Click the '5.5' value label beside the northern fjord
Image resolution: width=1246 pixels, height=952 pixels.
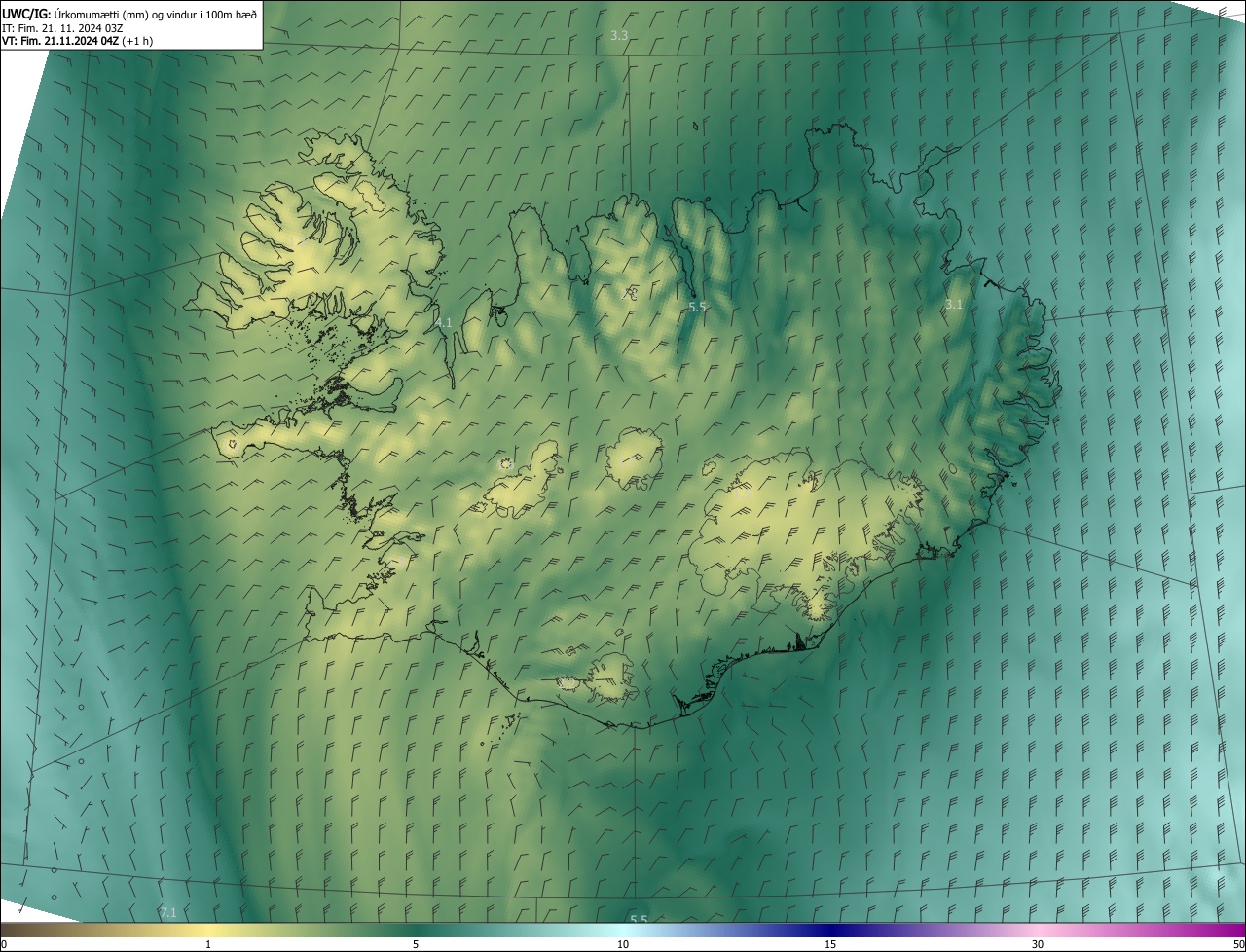tap(697, 307)
